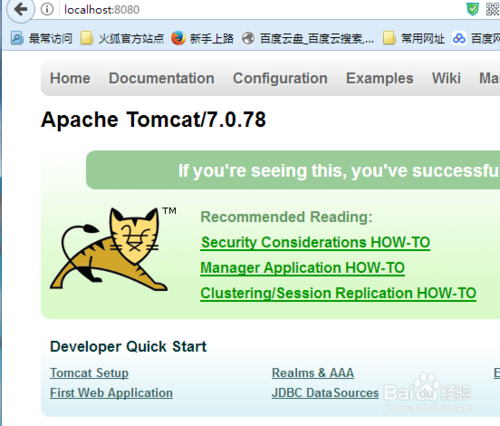This screenshot has height=426, width=500.
Task: Open the JDBC DataSources link
Action: (325, 393)
